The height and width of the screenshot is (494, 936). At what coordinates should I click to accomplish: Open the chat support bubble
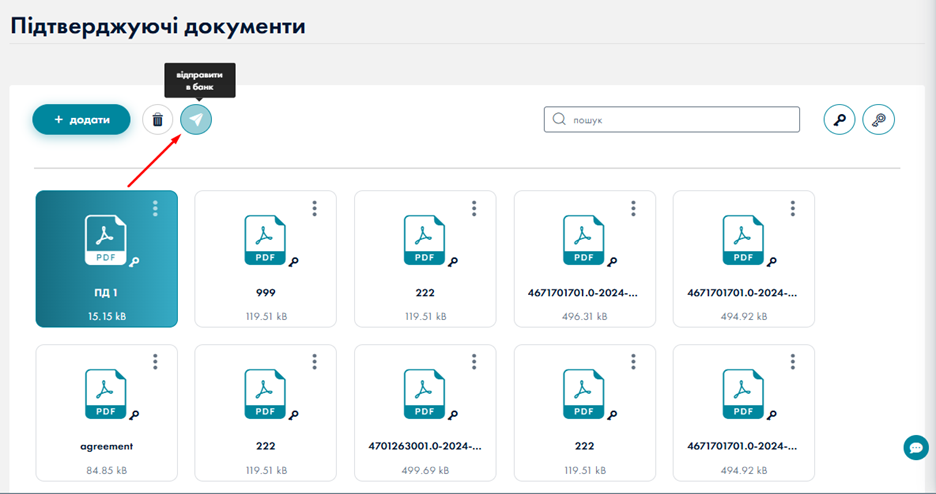pos(915,448)
